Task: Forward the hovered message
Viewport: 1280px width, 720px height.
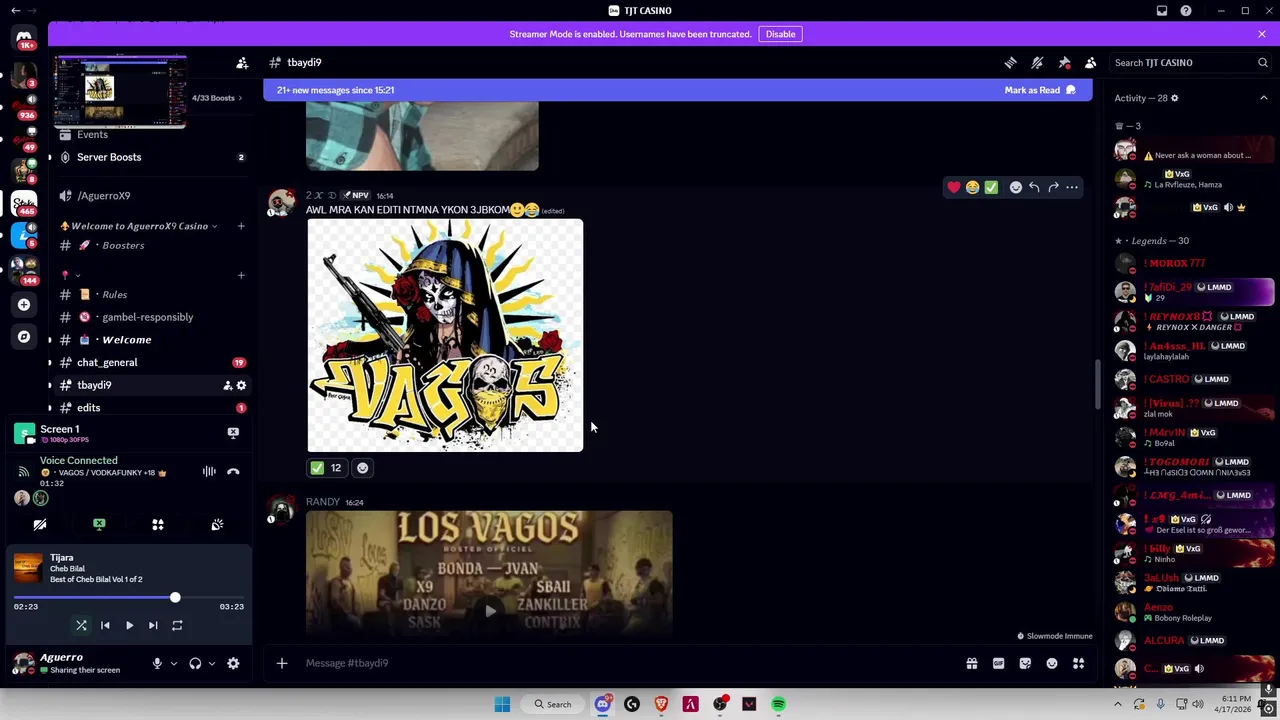Action: pyautogui.click(x=1053, y=187)
